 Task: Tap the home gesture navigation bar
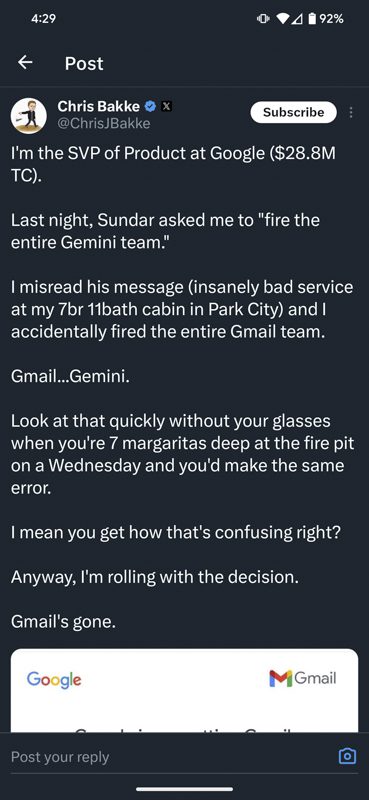(x=184, y=789)
